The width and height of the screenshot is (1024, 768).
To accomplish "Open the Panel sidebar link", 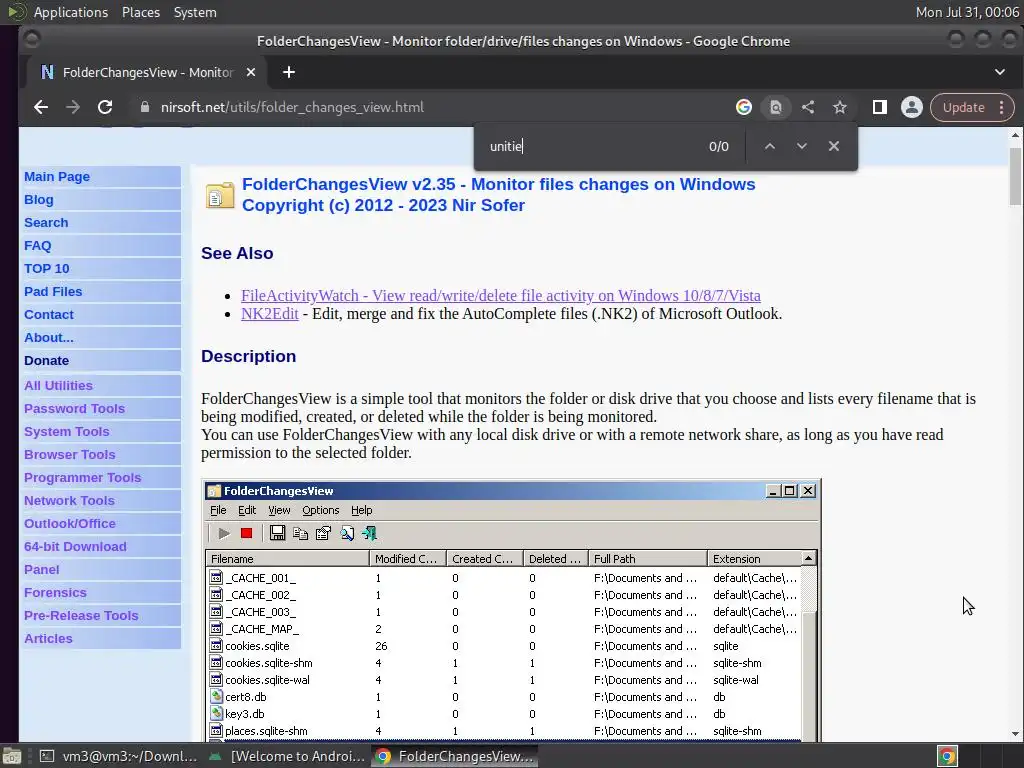I will pyautogui.click(x=41, y=569).
